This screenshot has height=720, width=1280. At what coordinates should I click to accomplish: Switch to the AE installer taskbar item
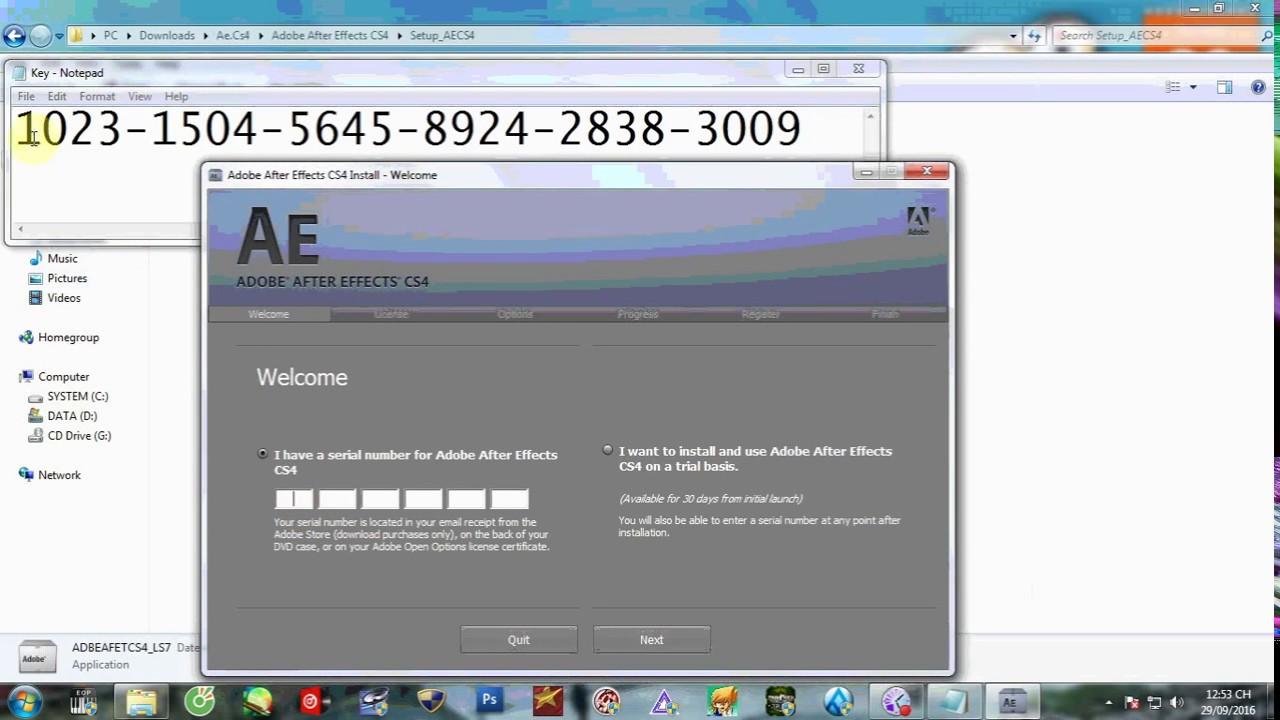(x=1011, y=702)
